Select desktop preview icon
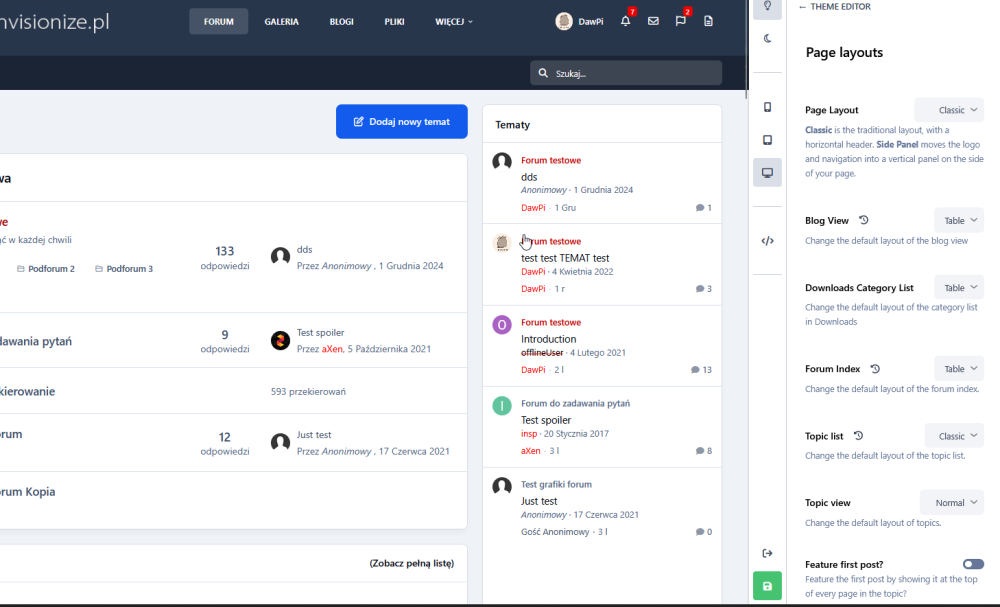1000x607 pixels. tap(767, 173)
